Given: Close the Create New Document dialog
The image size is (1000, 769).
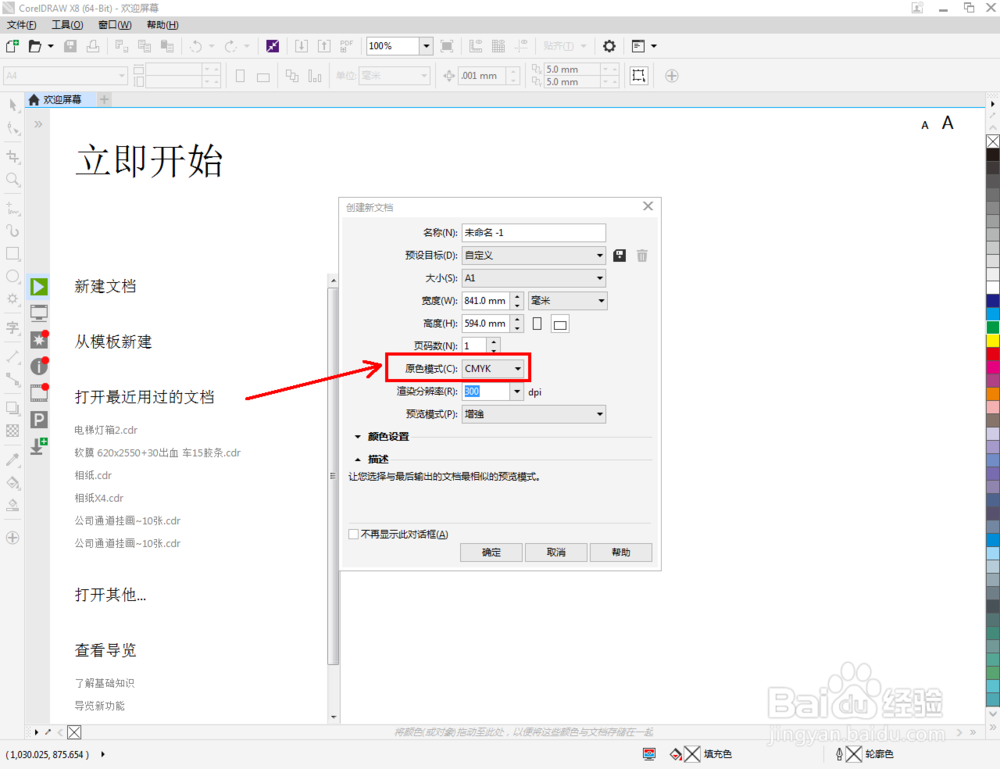Looking at the screenshot, I should point(648,206).
